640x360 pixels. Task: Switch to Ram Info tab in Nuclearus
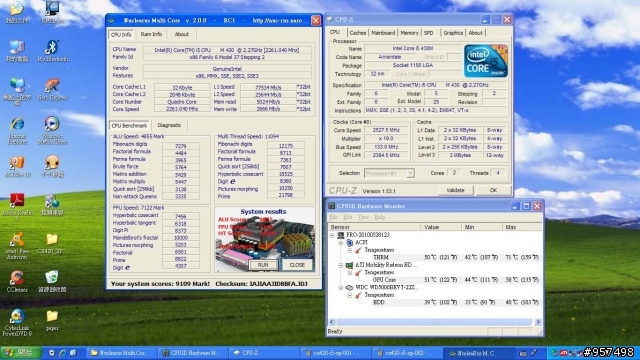coord(151,34)
